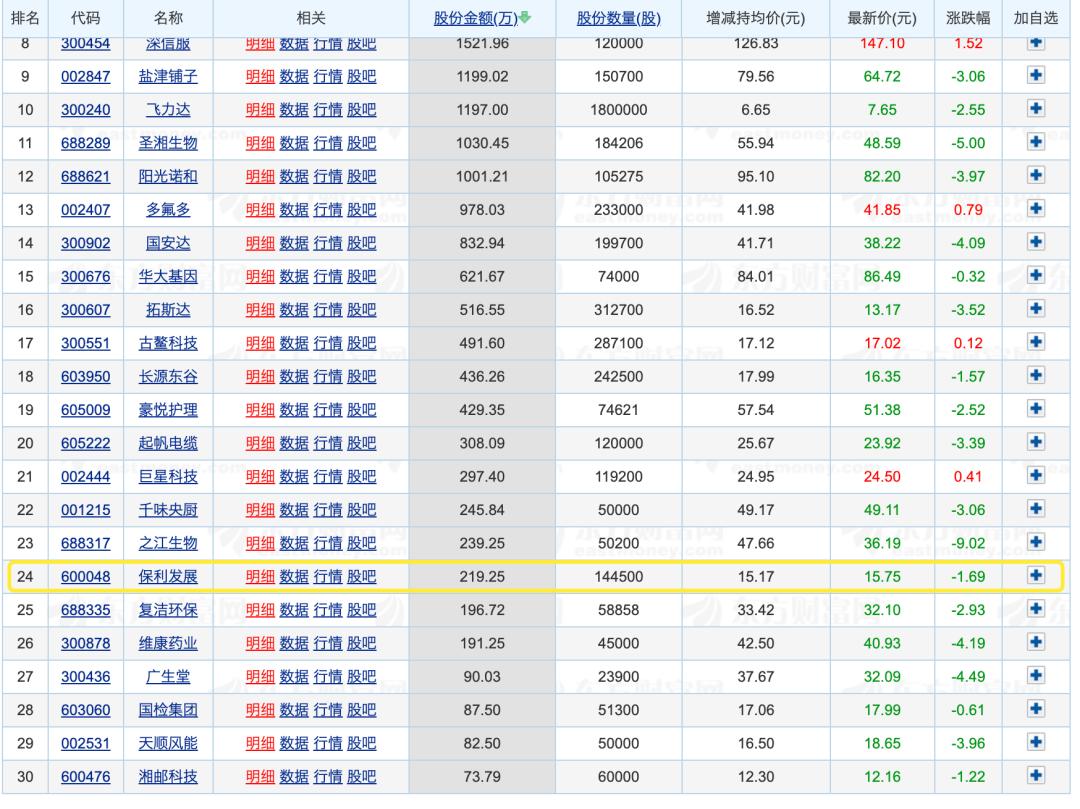
Task: Click the 涨跌幅 column header
Action: (968, 19)
